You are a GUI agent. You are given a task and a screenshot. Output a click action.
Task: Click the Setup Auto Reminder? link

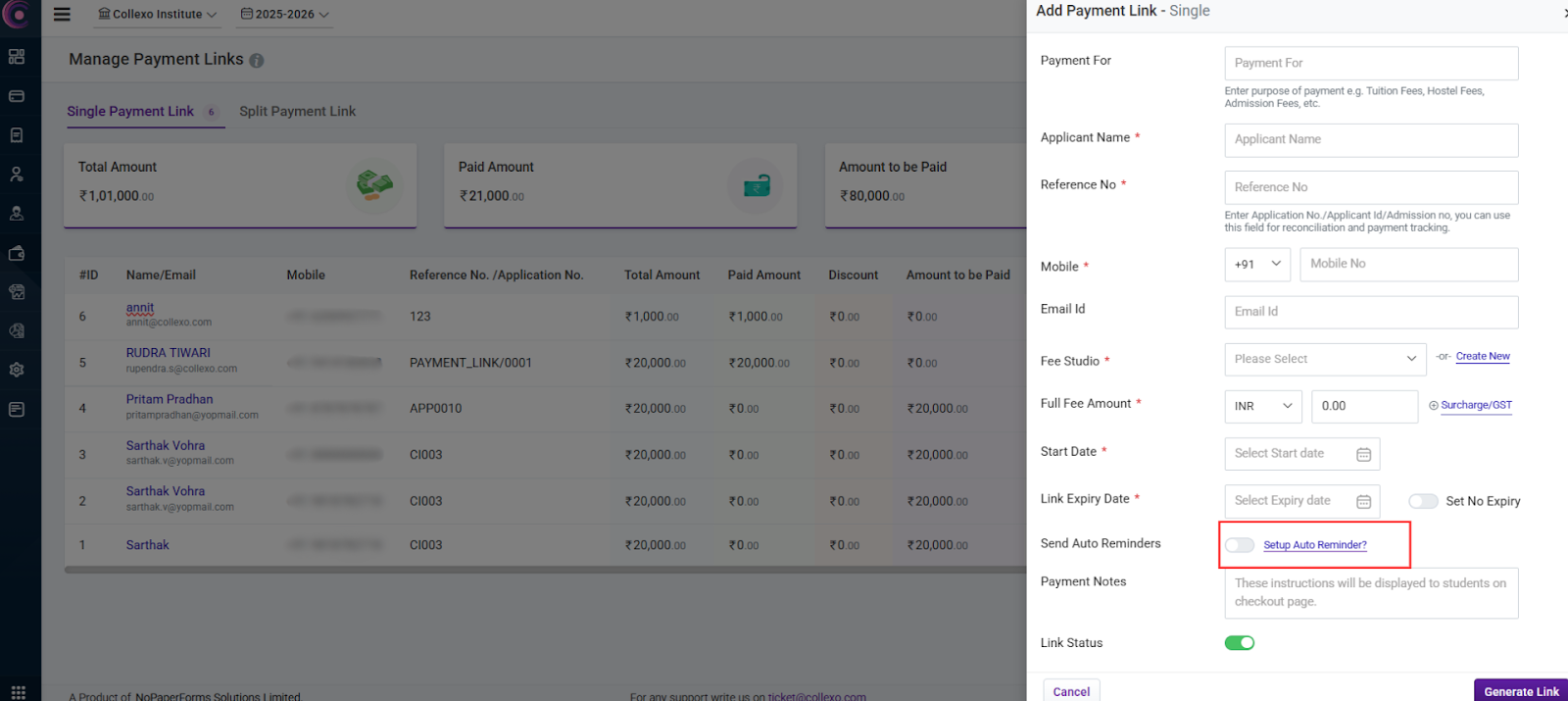(x=1315, y=545)
